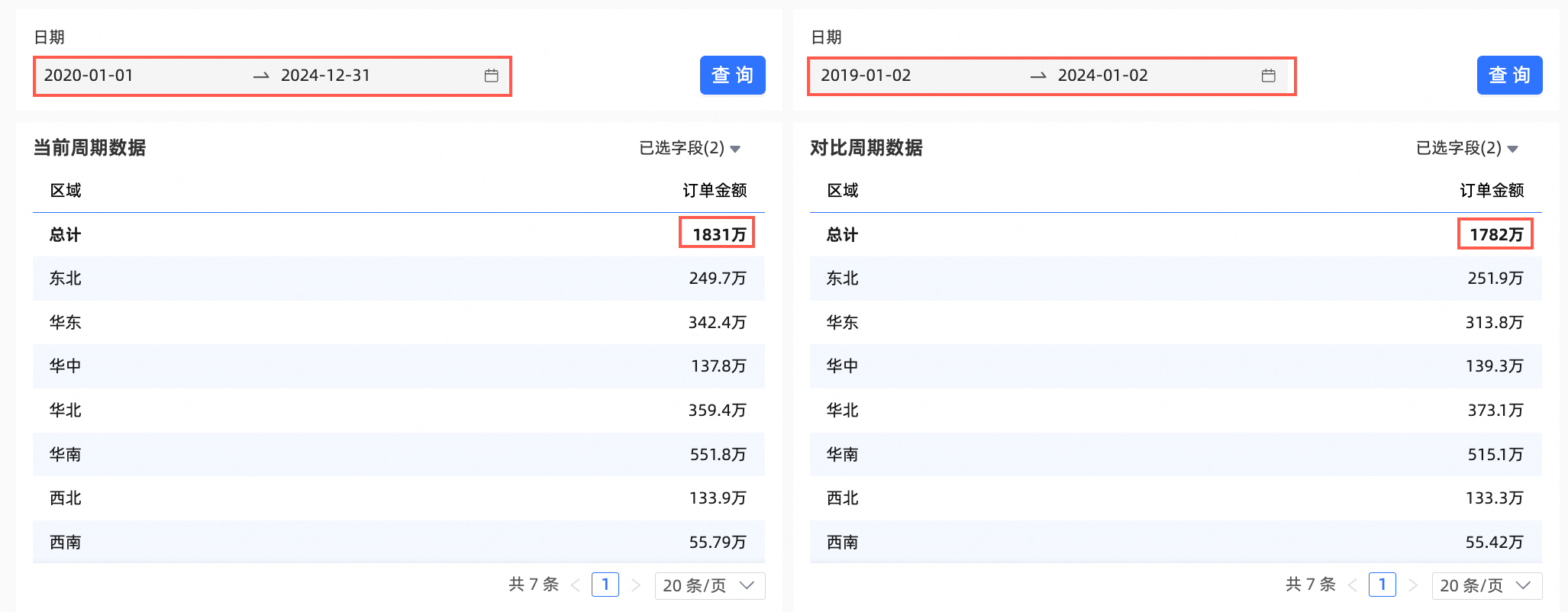This screenshot has height=612, width=1568.
Task: Select 东北 row in 对比周期数据 table
Action: 1176,279
